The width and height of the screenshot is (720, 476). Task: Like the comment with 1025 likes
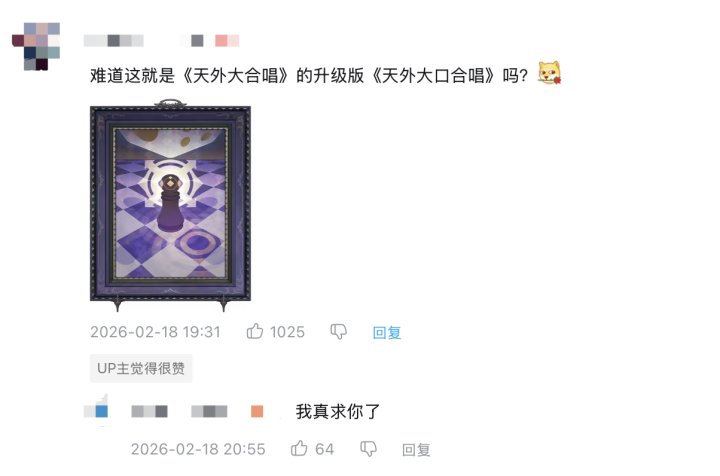point(255,331)
